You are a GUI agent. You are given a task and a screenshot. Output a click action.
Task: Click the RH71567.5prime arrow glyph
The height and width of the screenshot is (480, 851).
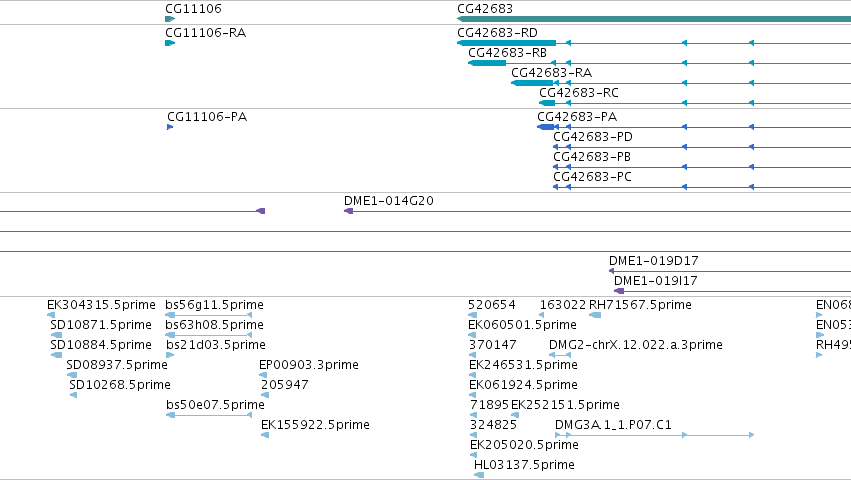point(595,315)
